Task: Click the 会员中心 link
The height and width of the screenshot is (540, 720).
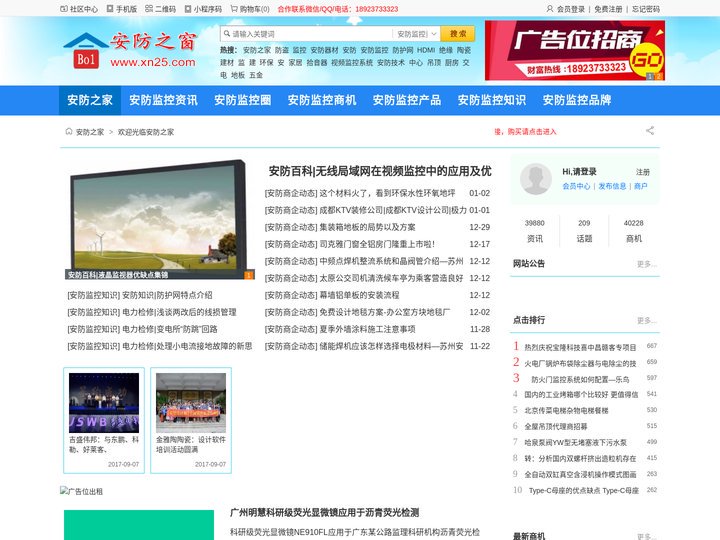Action: [576, 186]
